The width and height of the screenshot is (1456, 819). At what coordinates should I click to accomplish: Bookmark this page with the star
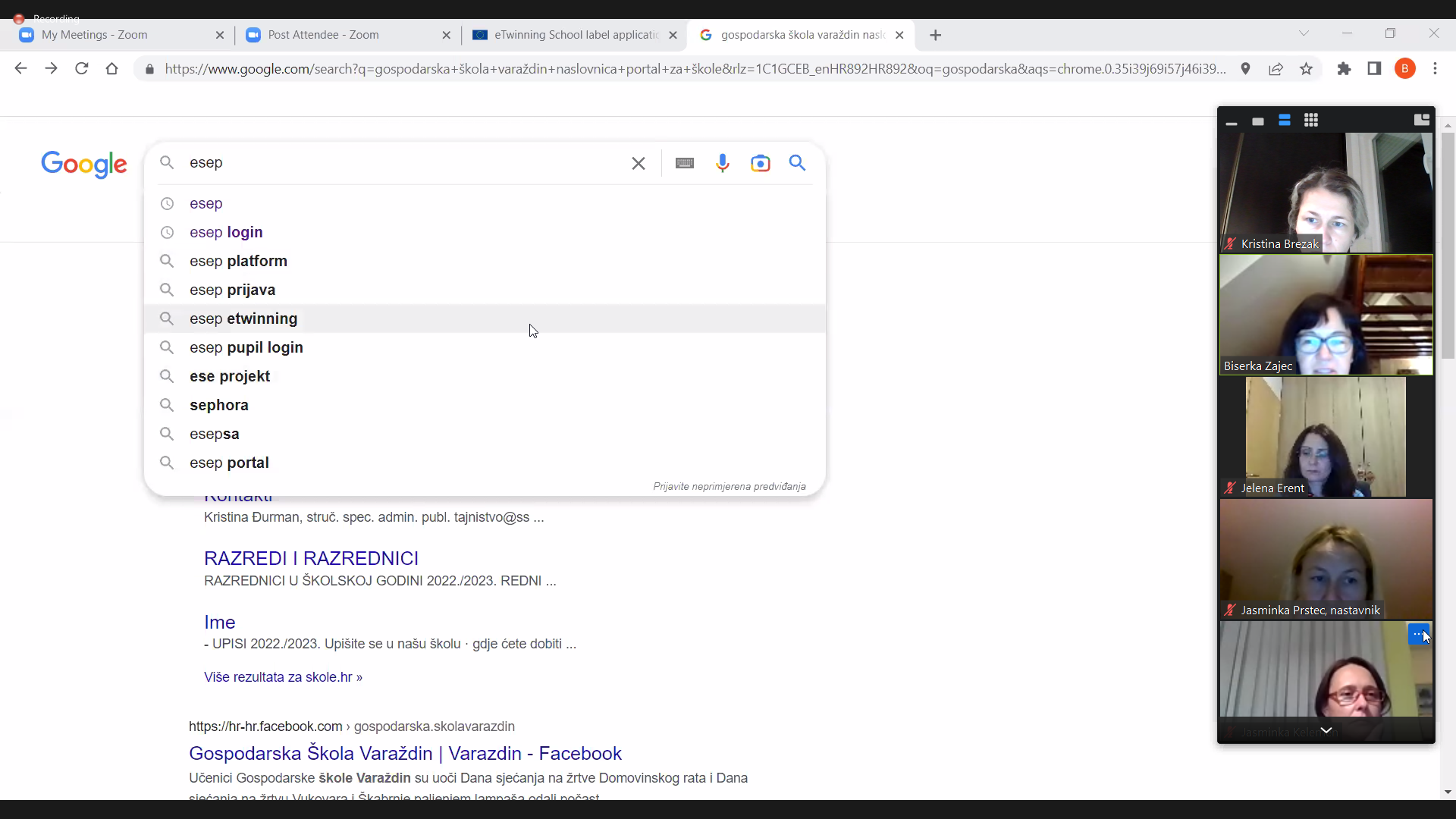click(x=1306, y=69)
